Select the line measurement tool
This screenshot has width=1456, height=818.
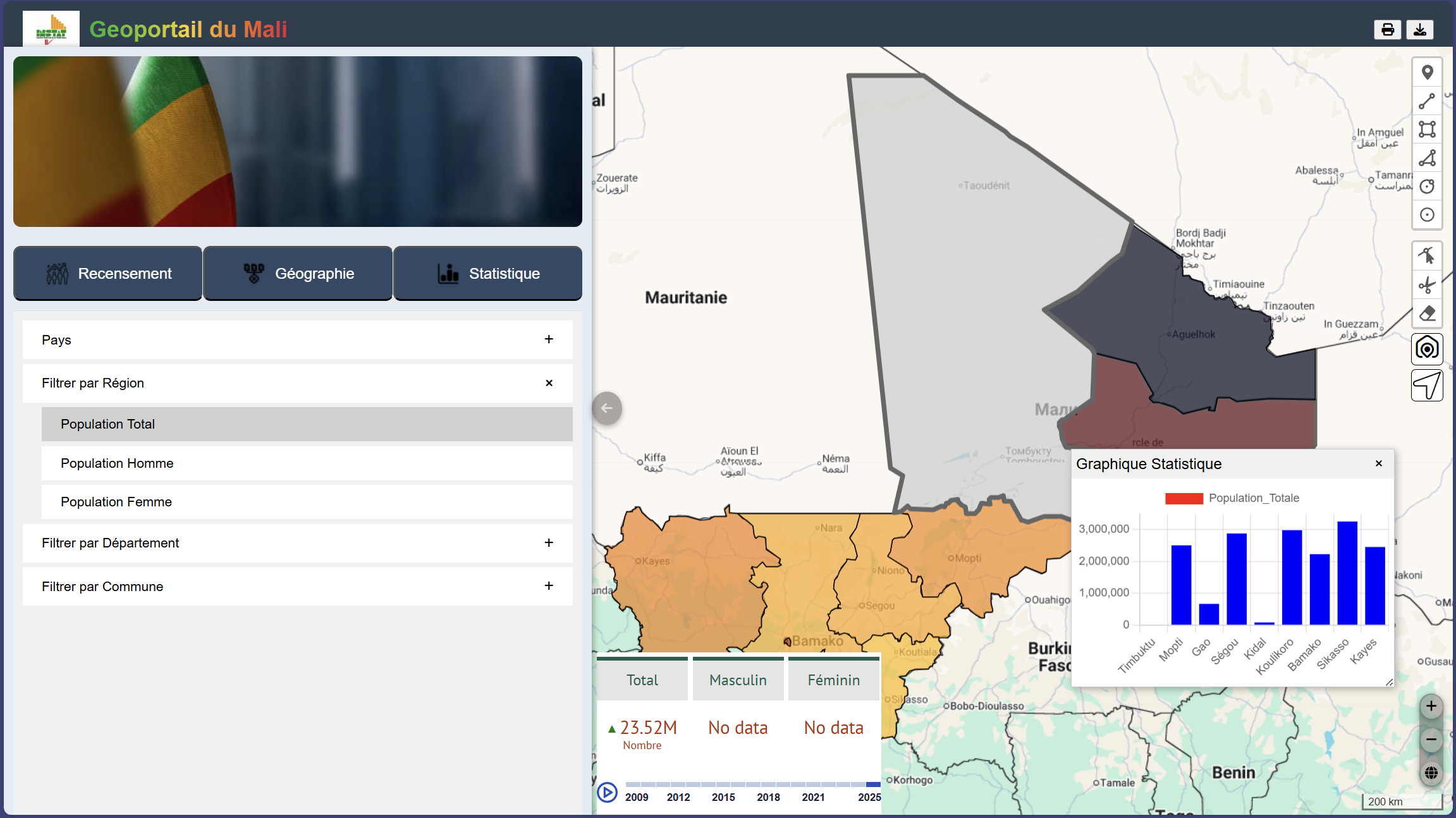pyautogui.click(x=1427, y=101)
